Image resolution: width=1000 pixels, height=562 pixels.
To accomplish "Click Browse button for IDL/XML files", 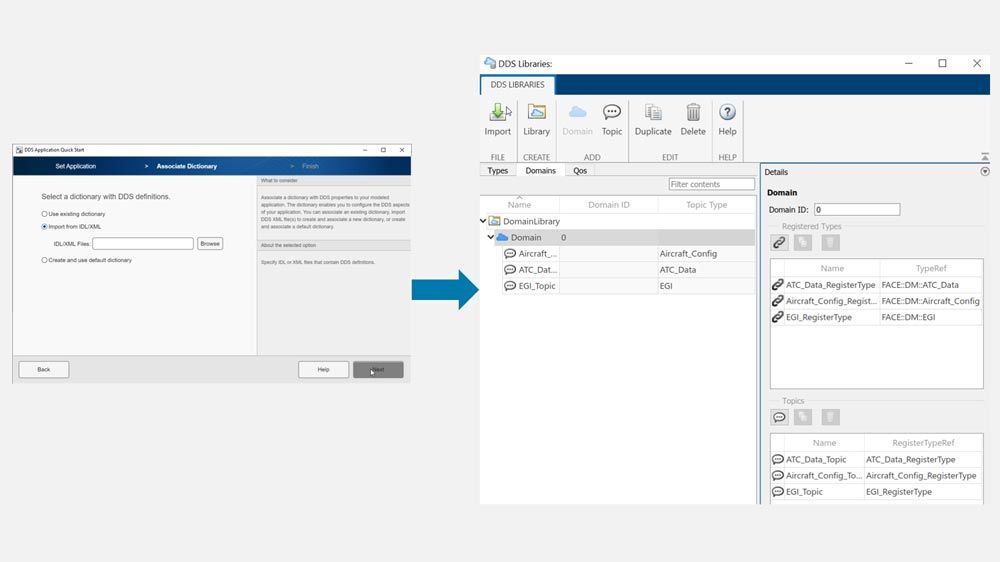I will tap(210, 244).
